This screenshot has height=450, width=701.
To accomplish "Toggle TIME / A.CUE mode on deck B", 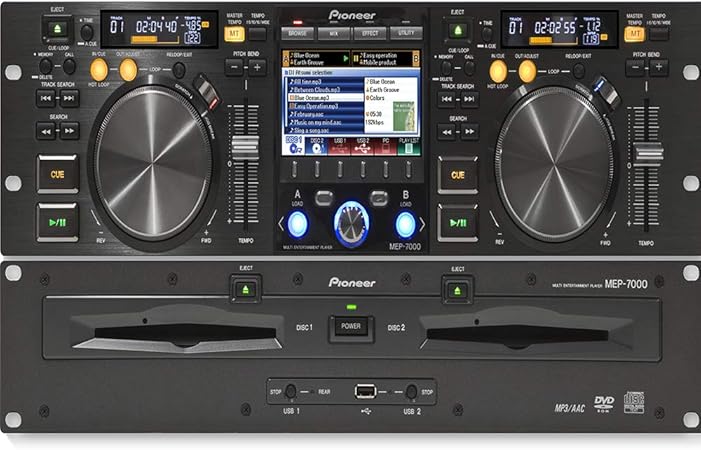I will click(x=486, y=34).
